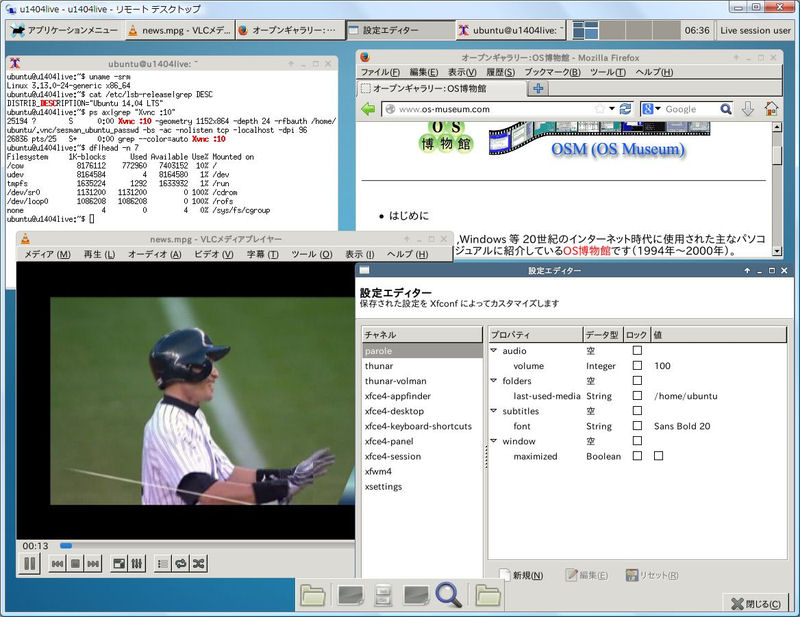
Task: Open the application menu in panel
Action: click(x=64, y=30)
